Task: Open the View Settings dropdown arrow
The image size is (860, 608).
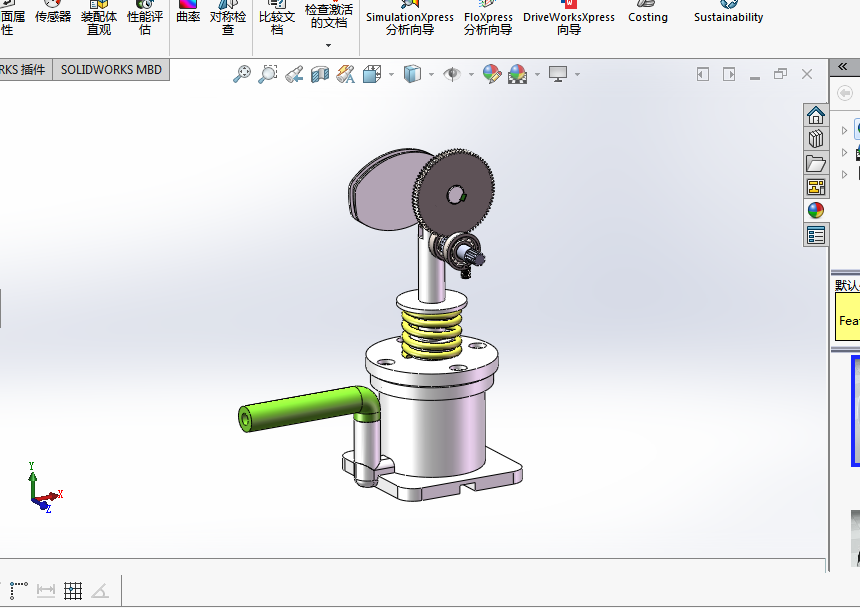Action: pos(577,74)
